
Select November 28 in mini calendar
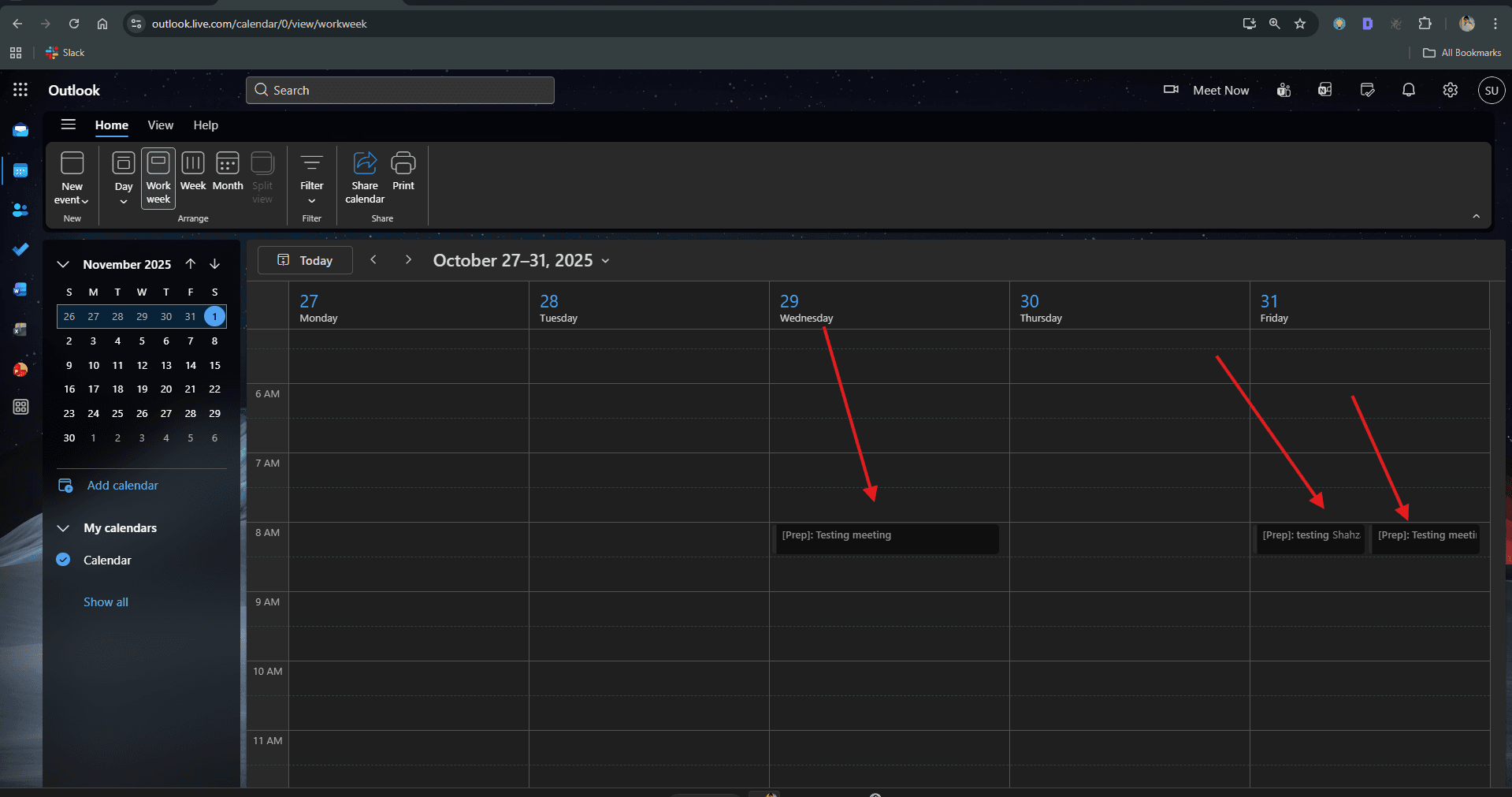pyautogui.click(x=191, y=413)
